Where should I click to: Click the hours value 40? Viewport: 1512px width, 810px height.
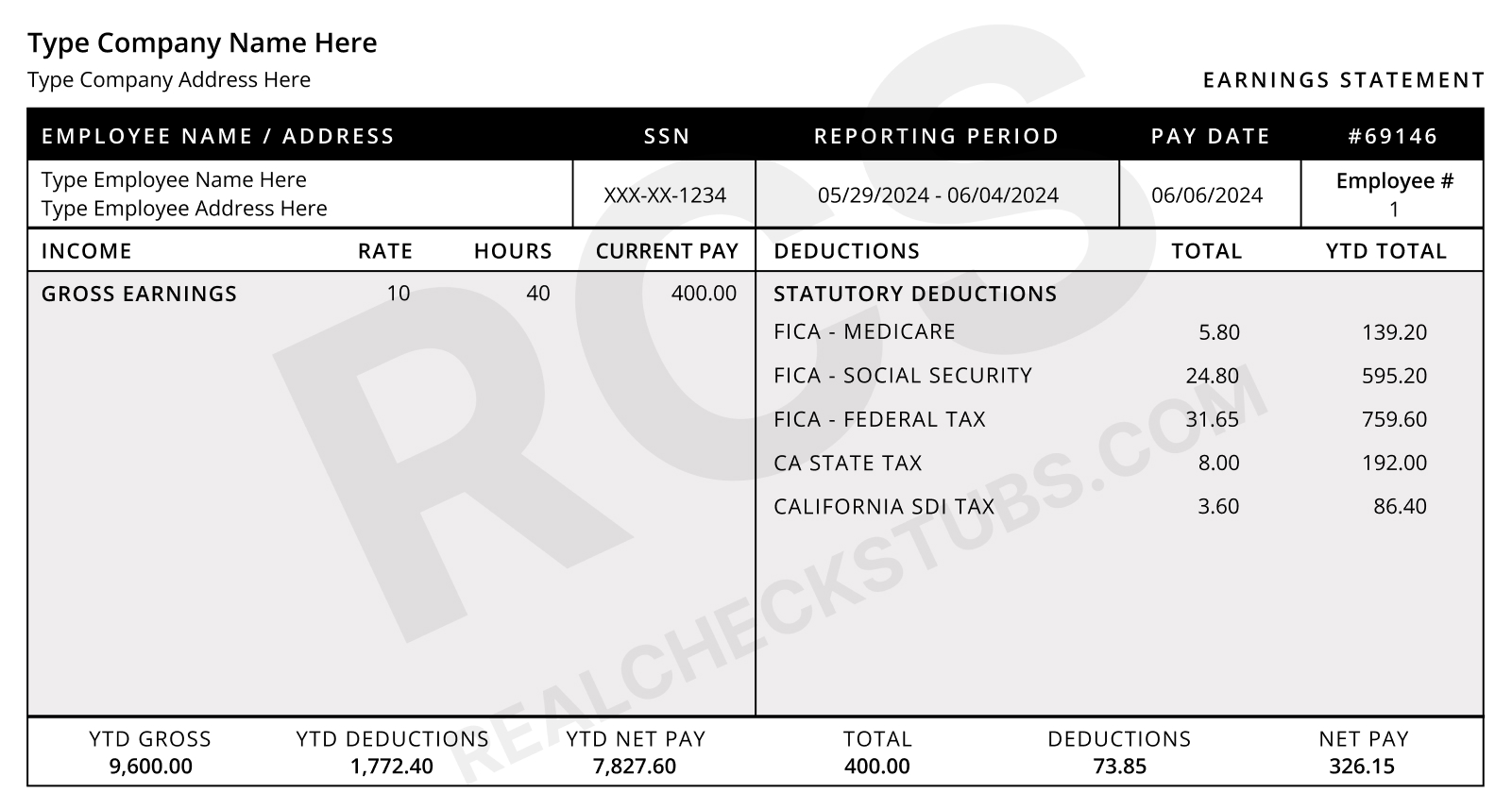coord(538,294)
